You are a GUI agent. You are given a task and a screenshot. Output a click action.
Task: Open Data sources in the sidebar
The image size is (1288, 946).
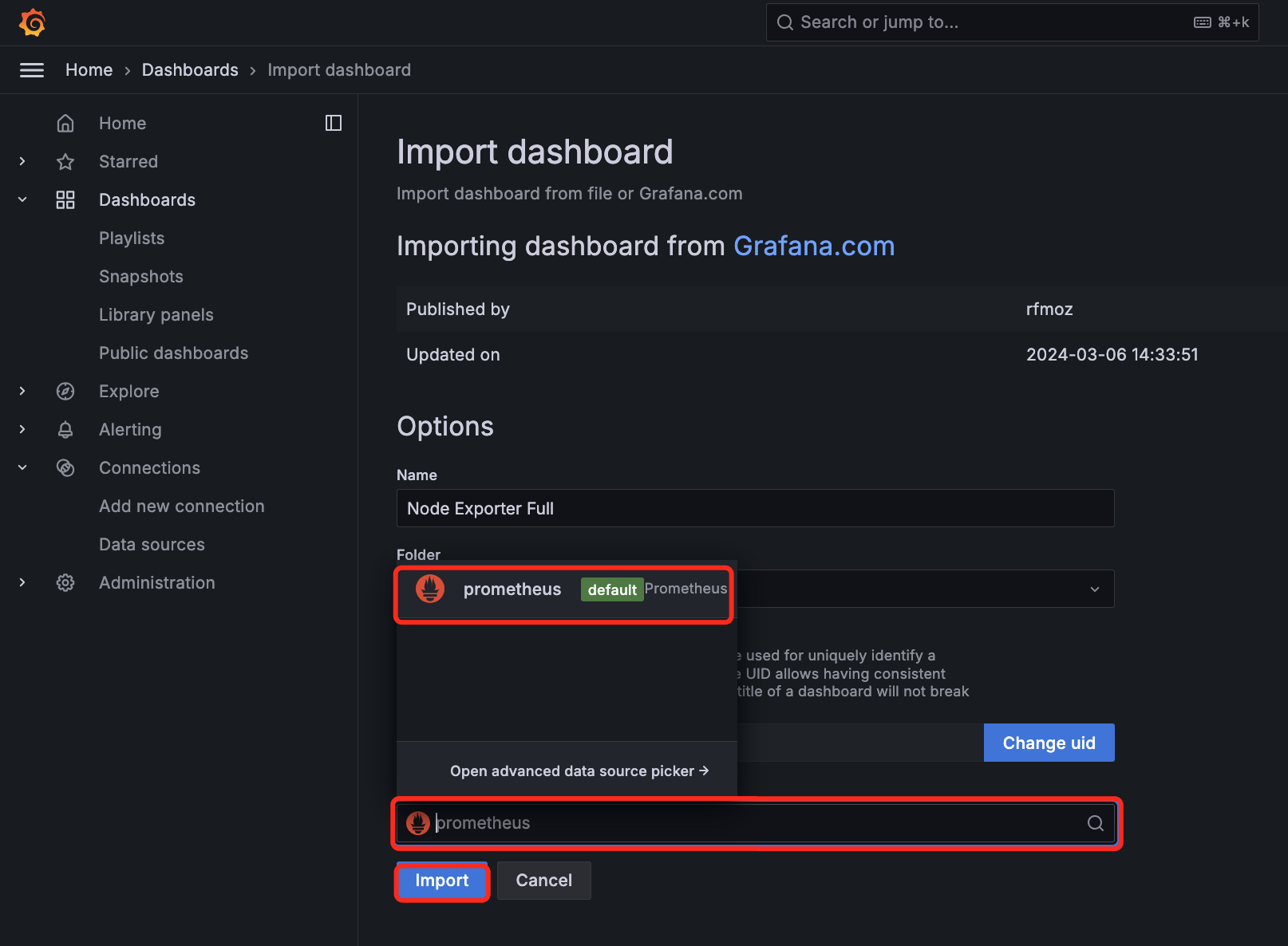152,544
